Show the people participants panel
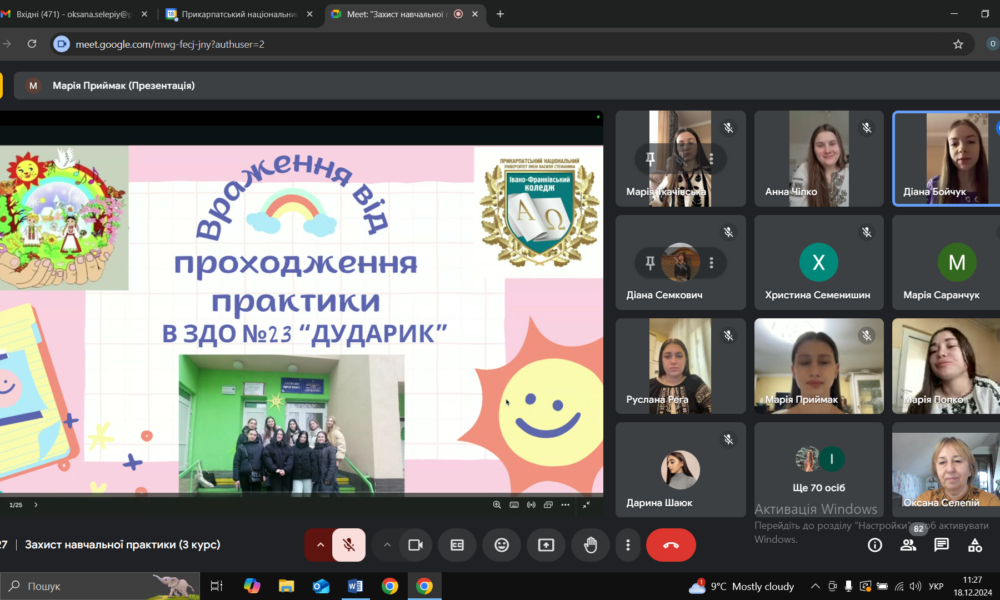This screenshot has height=600, width=1000. [908, 545]
